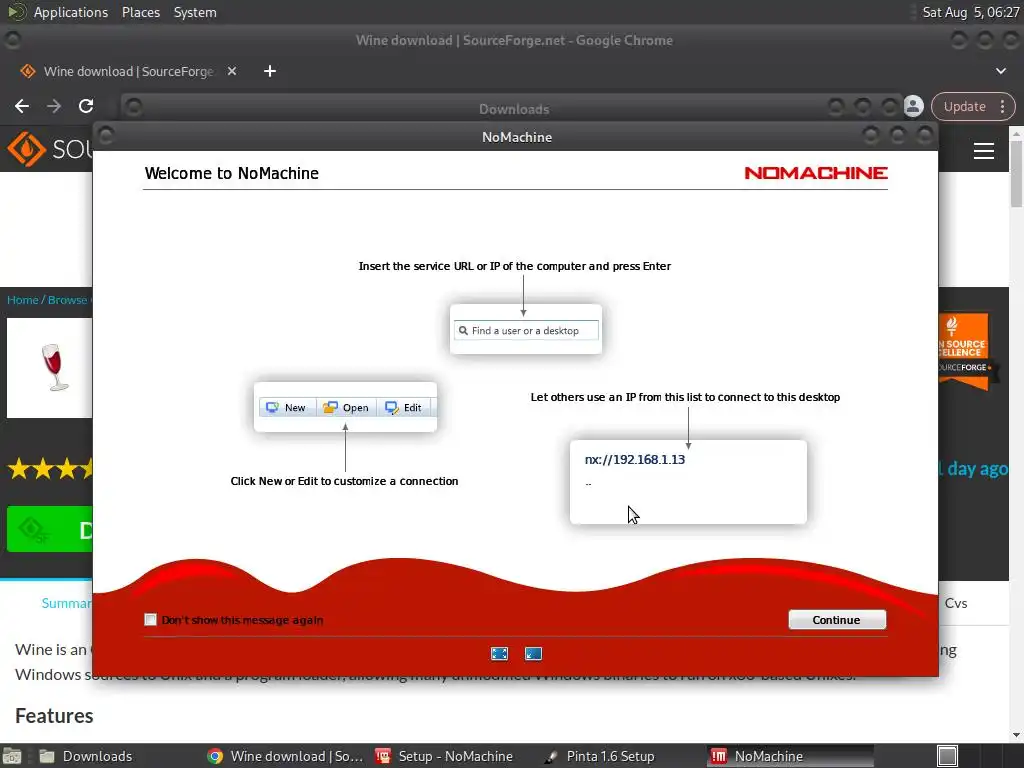
Task: Click the NoMachine taskbar entry
Action: 790,756
